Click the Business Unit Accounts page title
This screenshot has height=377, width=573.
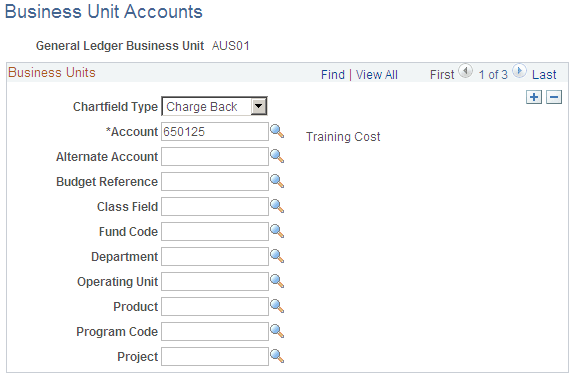104,11
